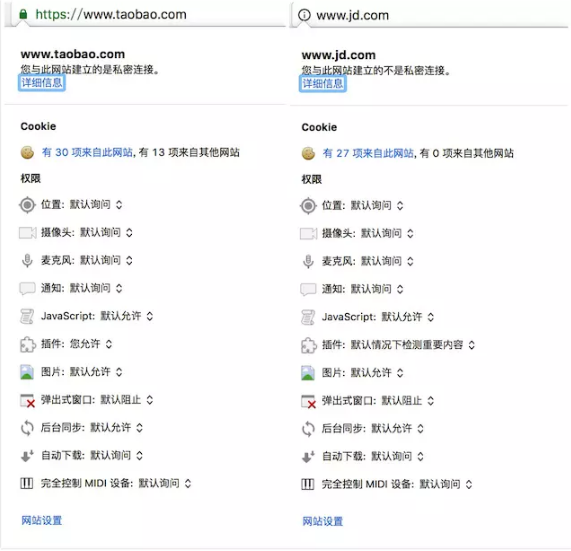Click the background sync icon in taobao panel
The width and height of the screenshot is (571, 551).
tap(27, 428)
